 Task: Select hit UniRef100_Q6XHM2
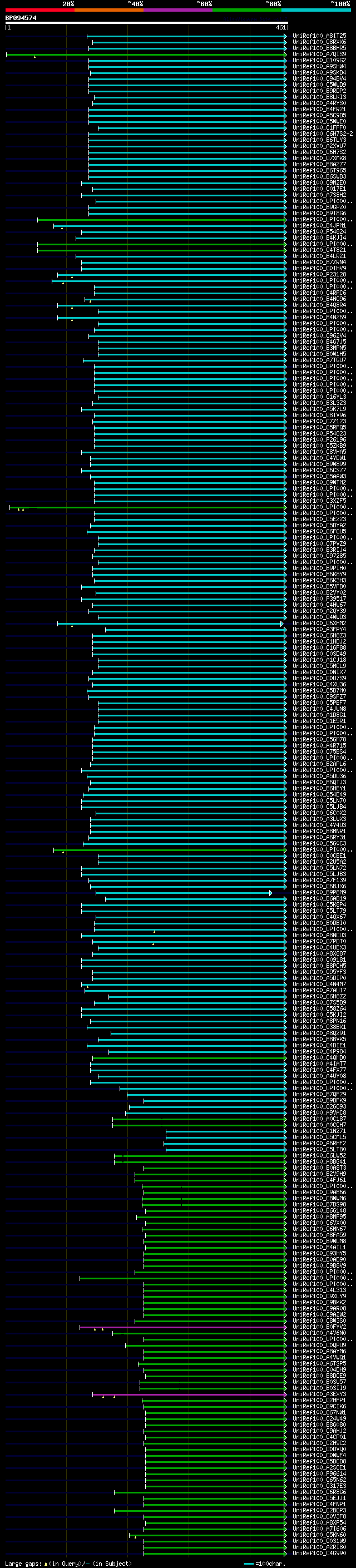tap(319, 624)
